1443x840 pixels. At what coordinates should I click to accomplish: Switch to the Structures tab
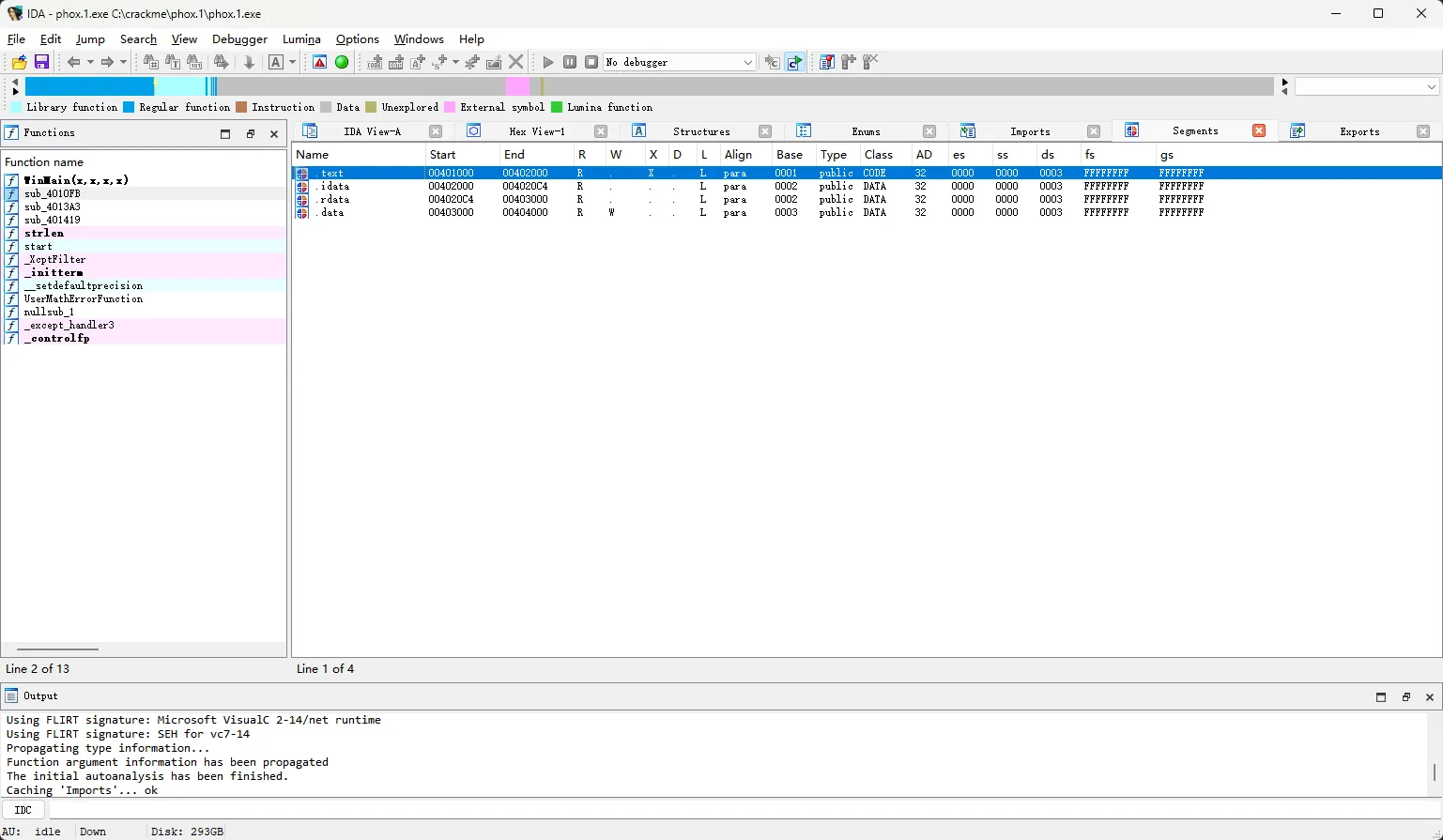pos(701,131)
